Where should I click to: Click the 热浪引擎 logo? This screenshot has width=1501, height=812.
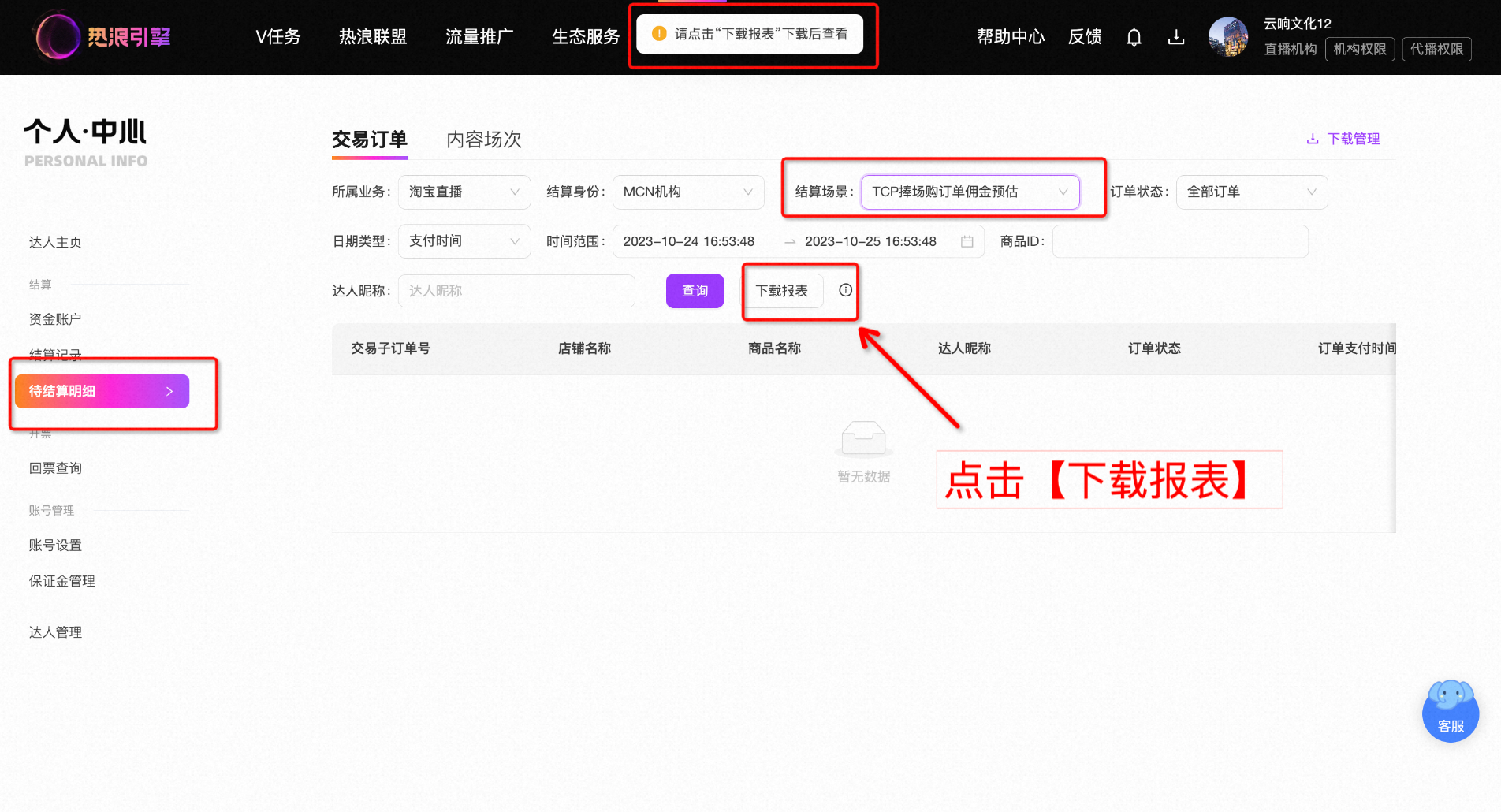pyautogui.click(x=102, y=36)
